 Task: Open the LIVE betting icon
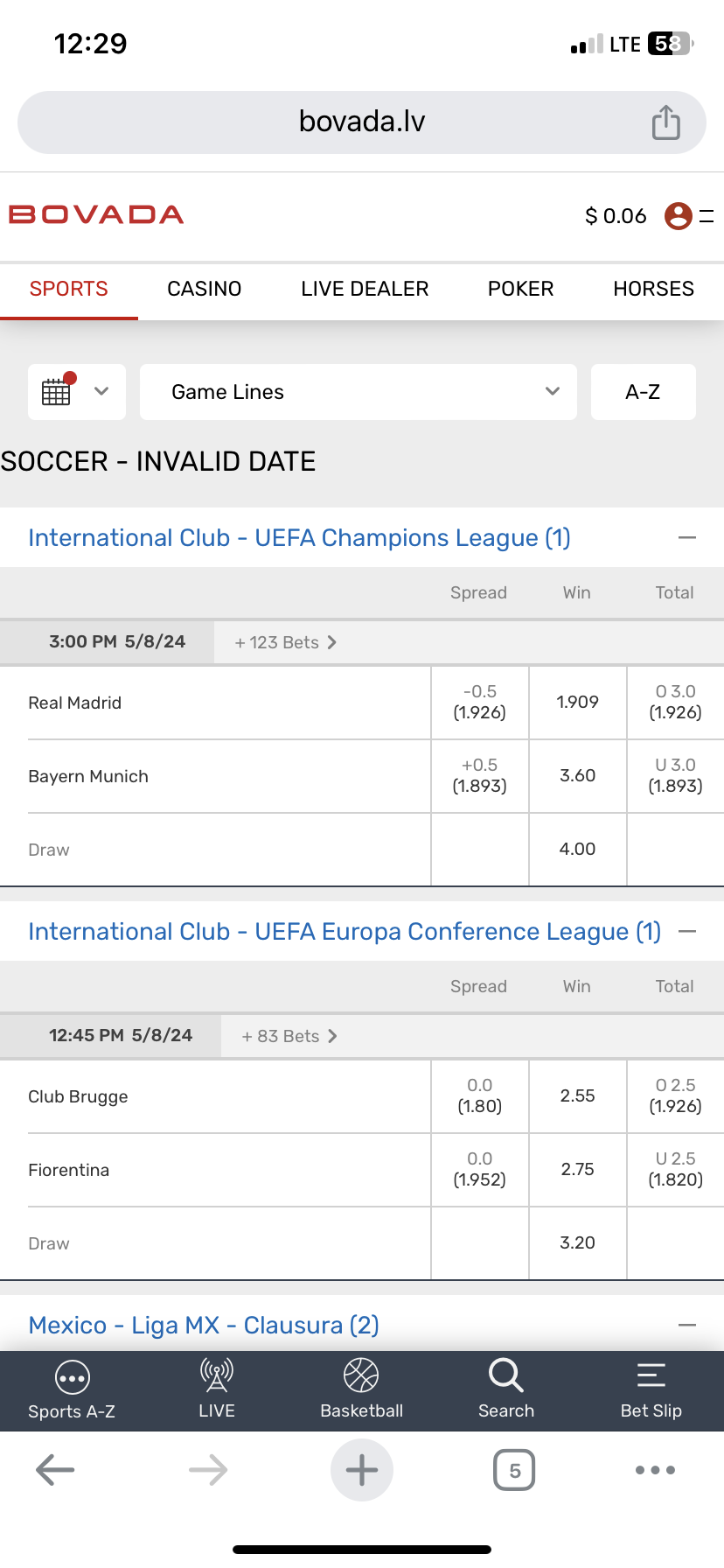click(x=217, y=1376)
